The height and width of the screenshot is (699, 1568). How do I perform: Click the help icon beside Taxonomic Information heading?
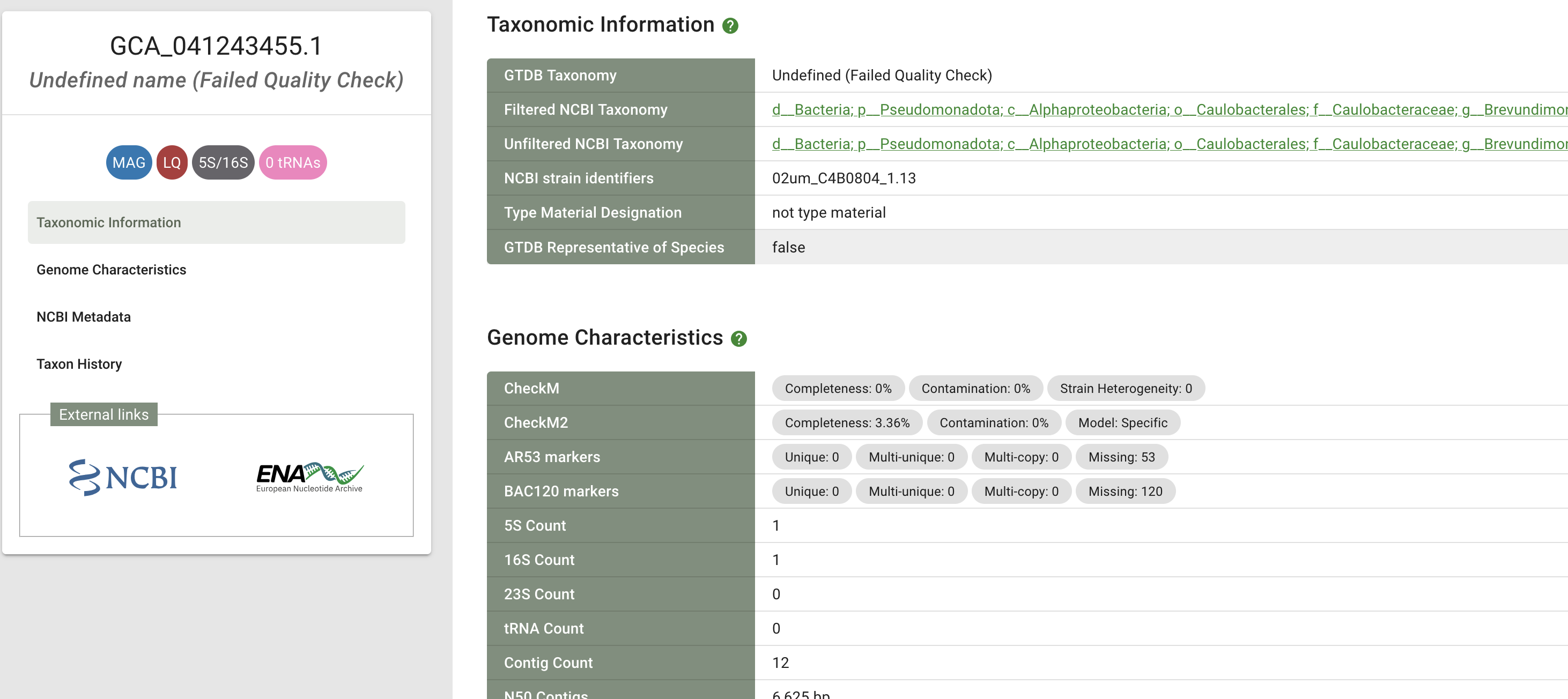[730, 26]
